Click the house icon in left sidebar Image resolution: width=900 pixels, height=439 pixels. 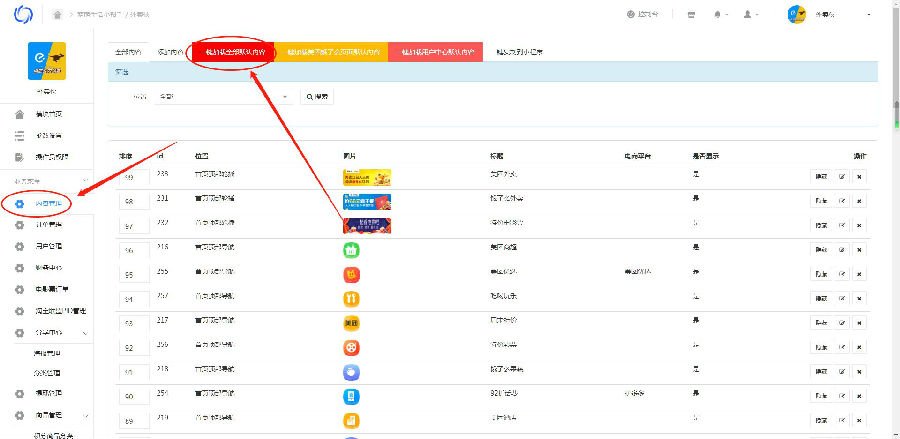point(20,114)
